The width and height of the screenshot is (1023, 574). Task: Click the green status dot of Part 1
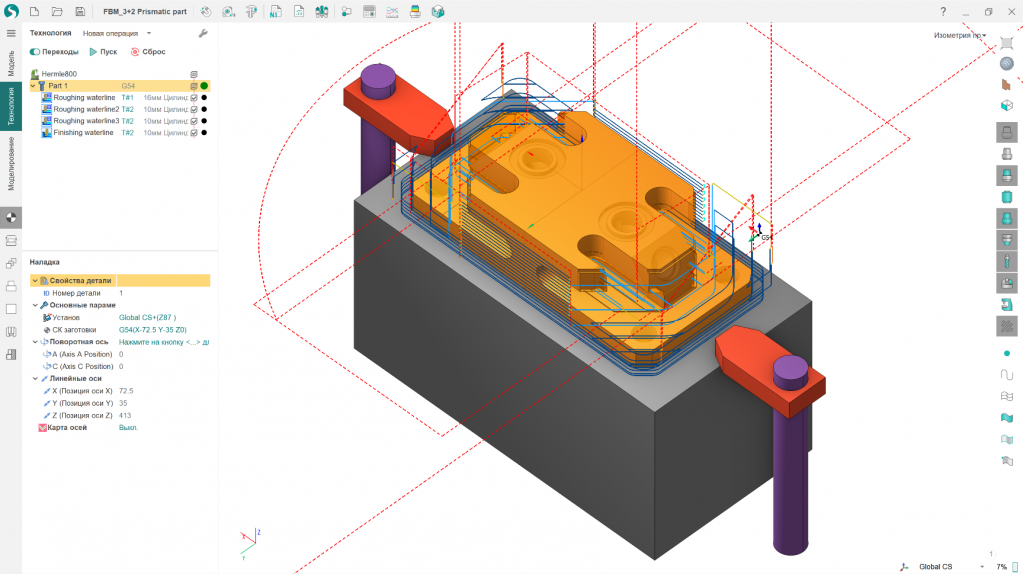click(204, 86)
